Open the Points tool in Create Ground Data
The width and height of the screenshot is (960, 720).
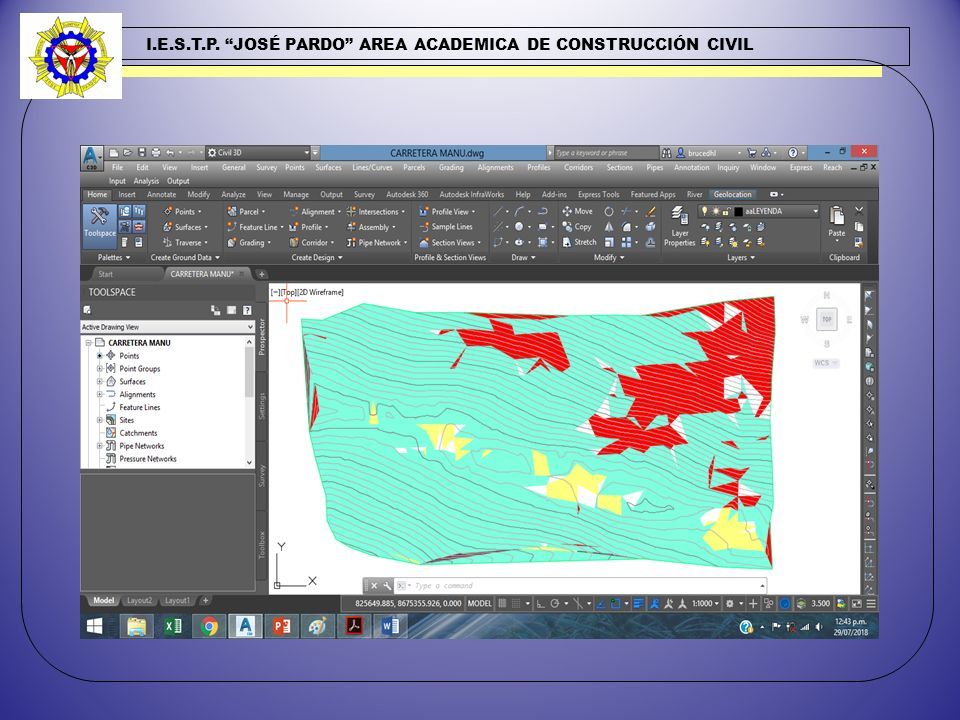[182, 212]
